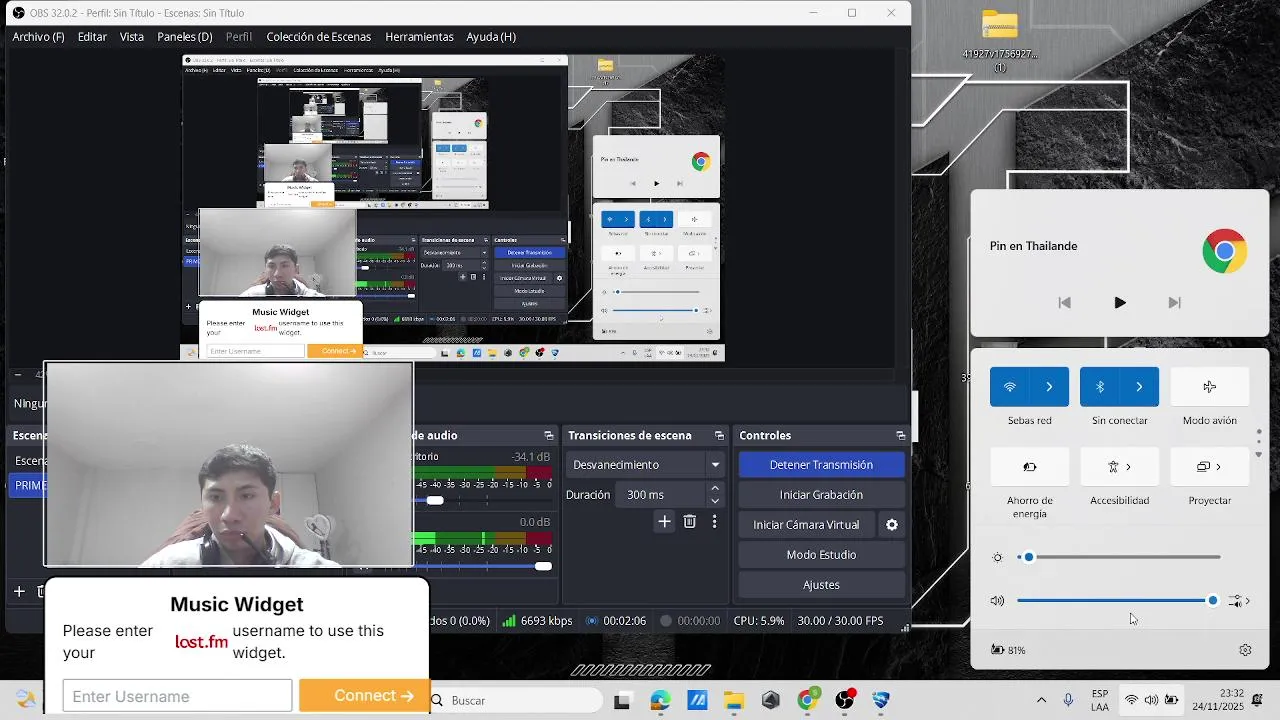Viewport: 1280px width, 720px height.
Task: Enable Modo avión
Action: click(1209, 387)
